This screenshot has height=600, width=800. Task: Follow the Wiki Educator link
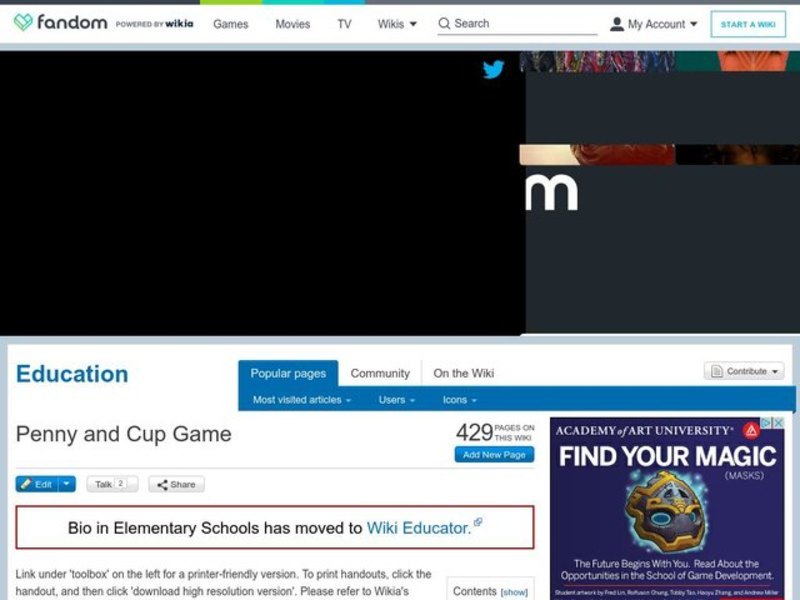point(421,528)
